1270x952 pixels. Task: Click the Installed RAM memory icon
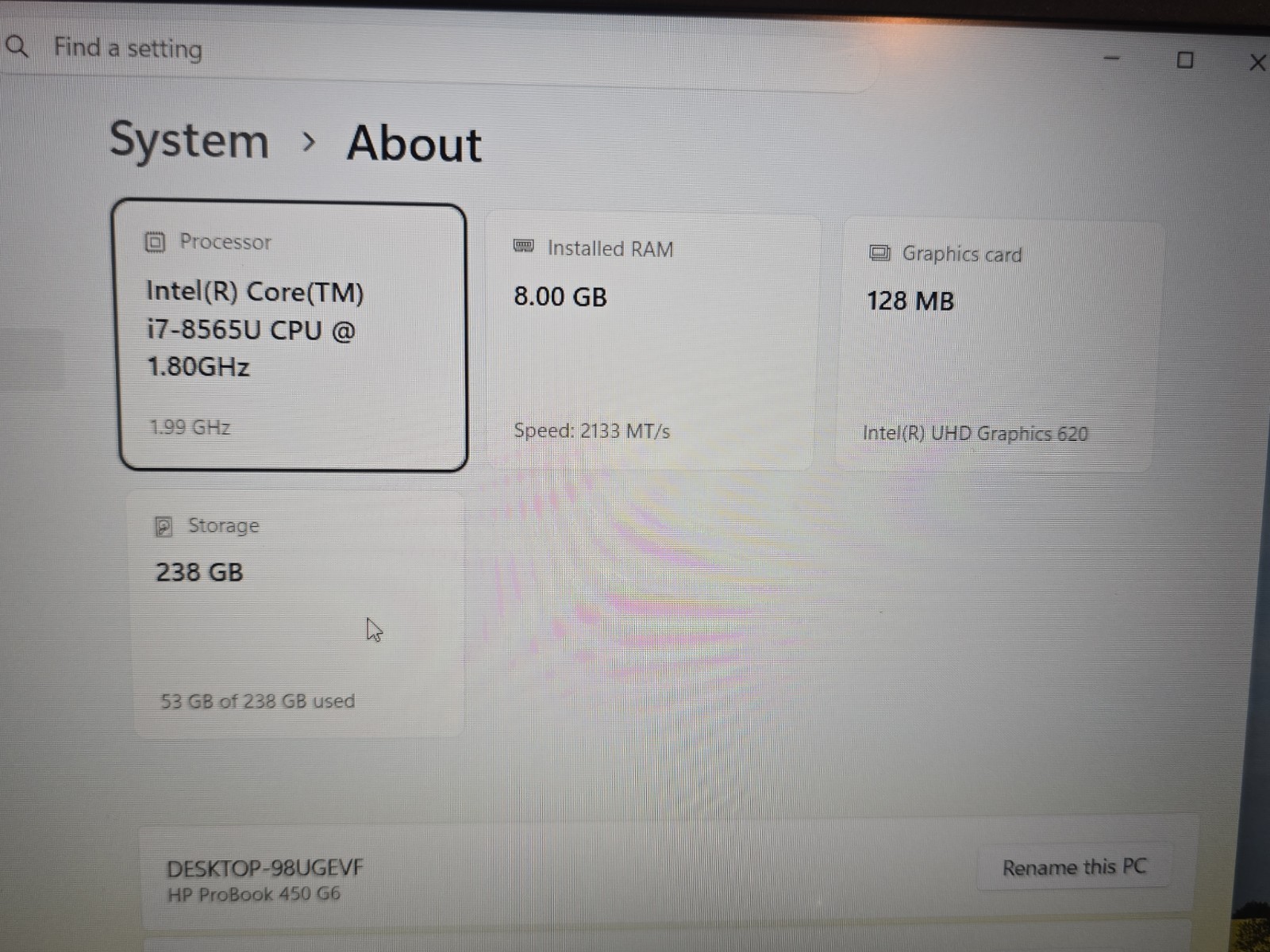[x=523, y=246]
